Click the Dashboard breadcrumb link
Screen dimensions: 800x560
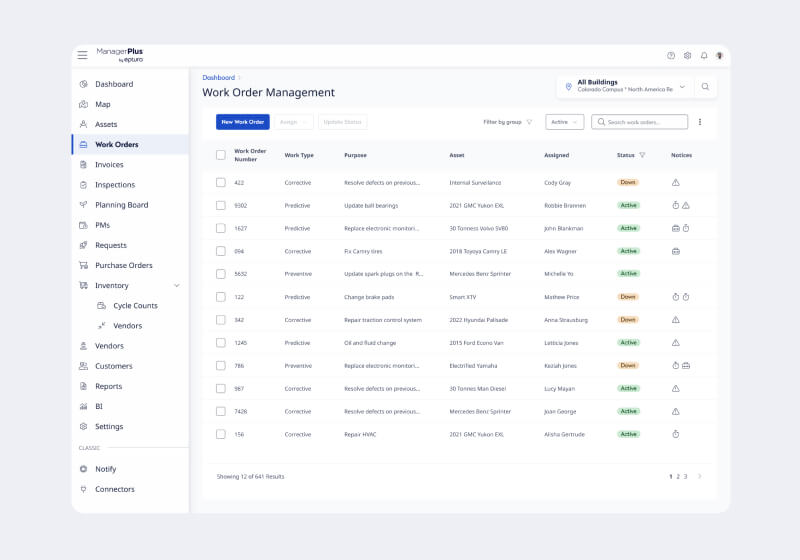[x=218, y=77]
